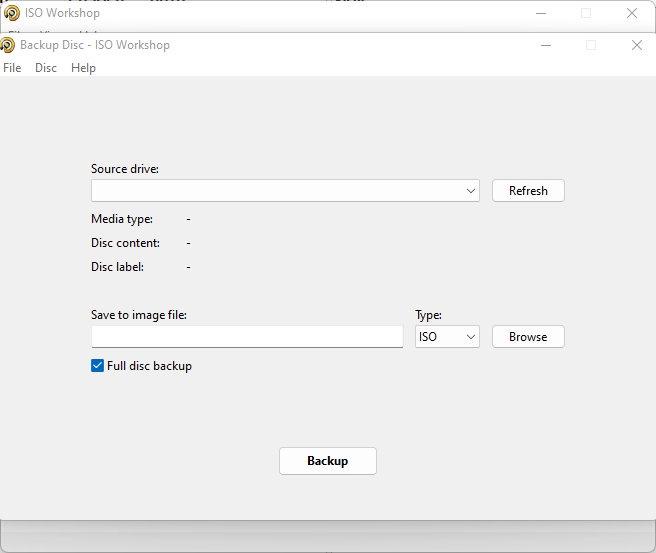656x553 pixels.
Task: Click the Browse button
Action: (x=528, y=337)
